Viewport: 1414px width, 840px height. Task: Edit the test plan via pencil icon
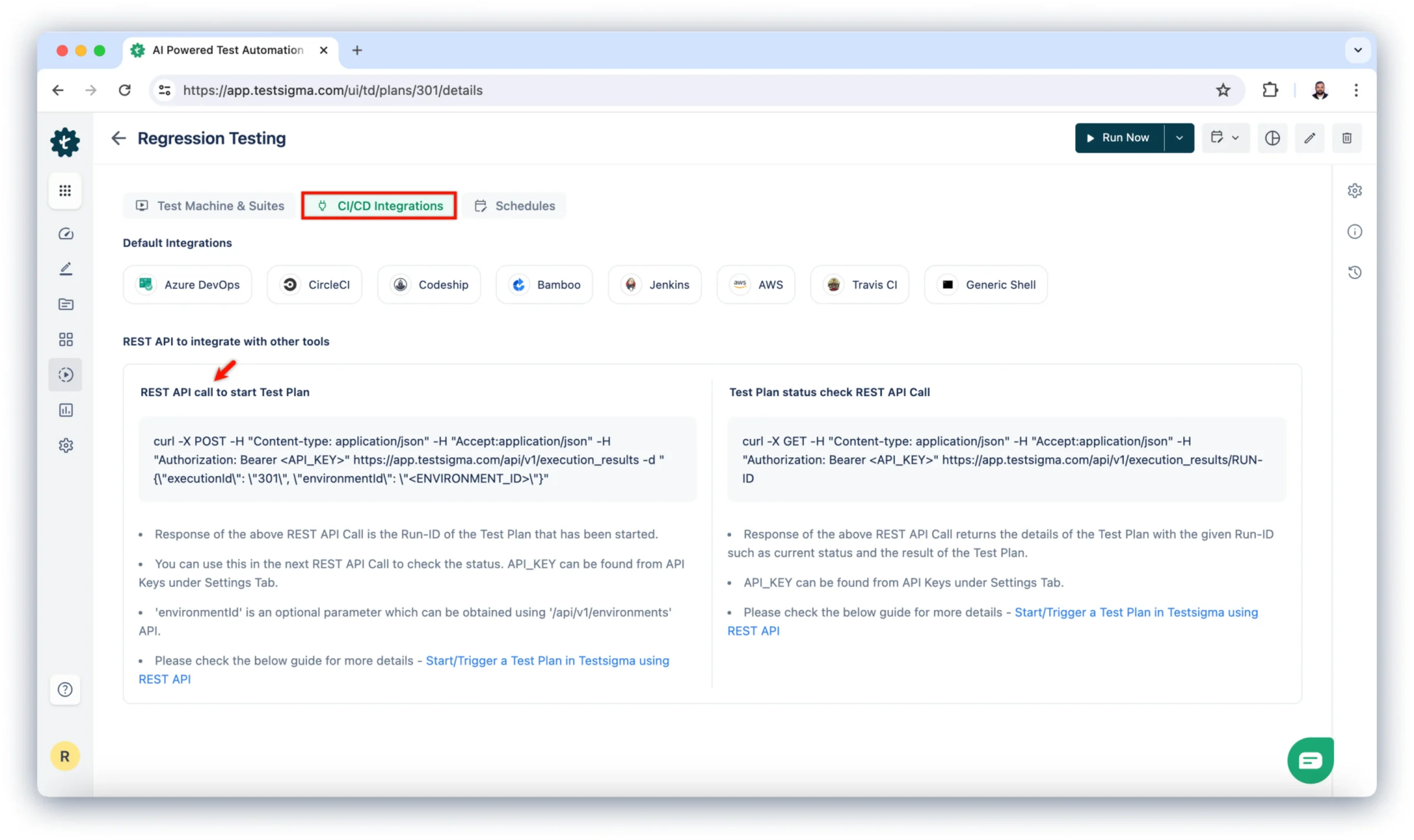tap(1309, 138)
